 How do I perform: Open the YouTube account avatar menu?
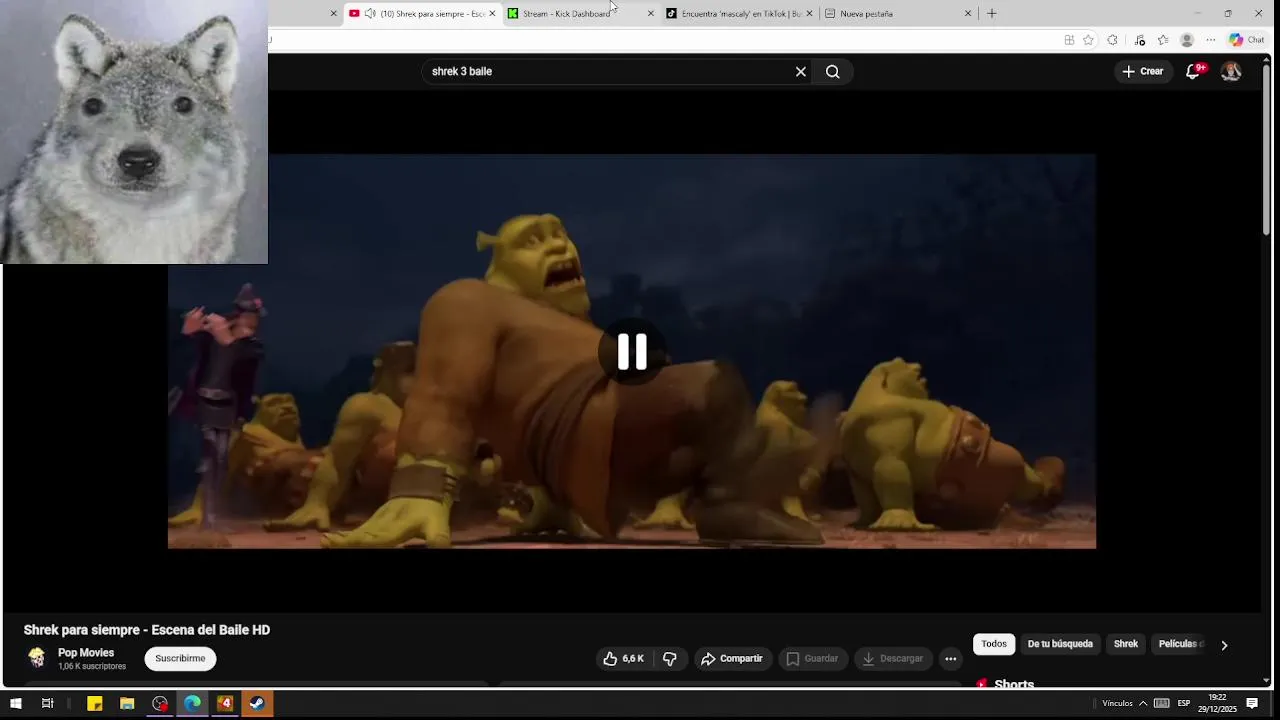1231,71
